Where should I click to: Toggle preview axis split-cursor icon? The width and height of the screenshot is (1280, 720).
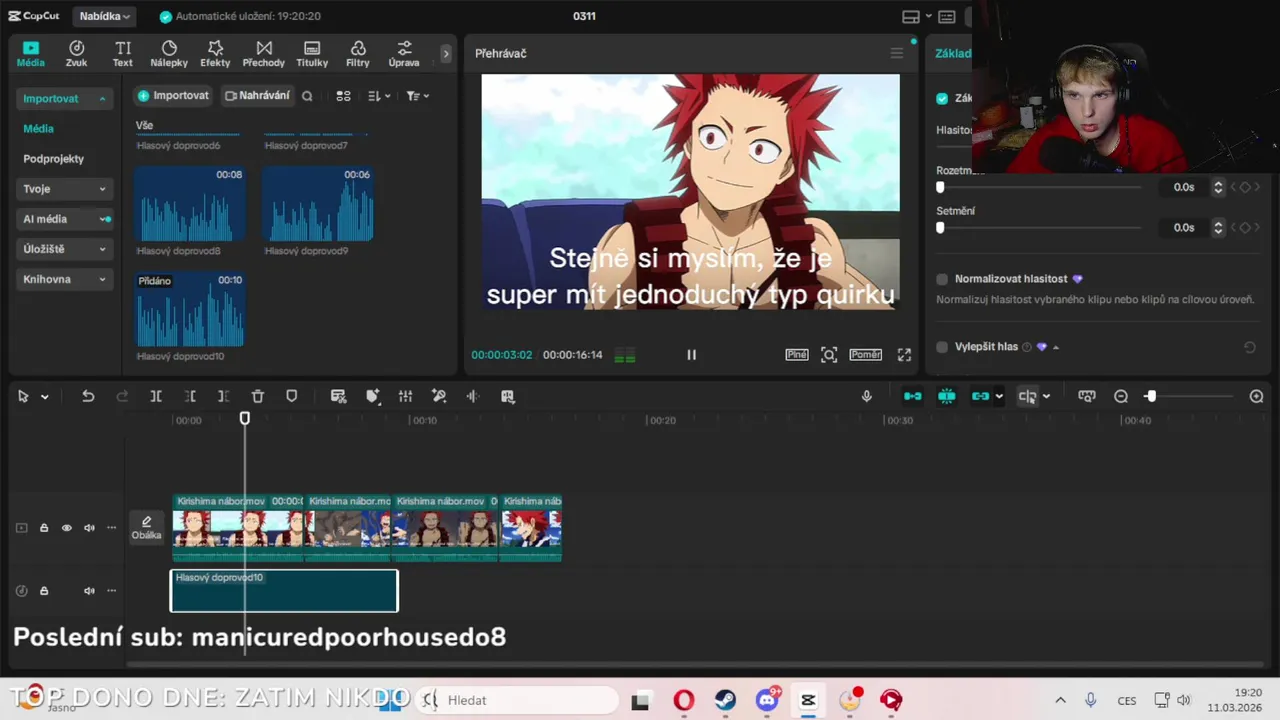click(1027, 397)
